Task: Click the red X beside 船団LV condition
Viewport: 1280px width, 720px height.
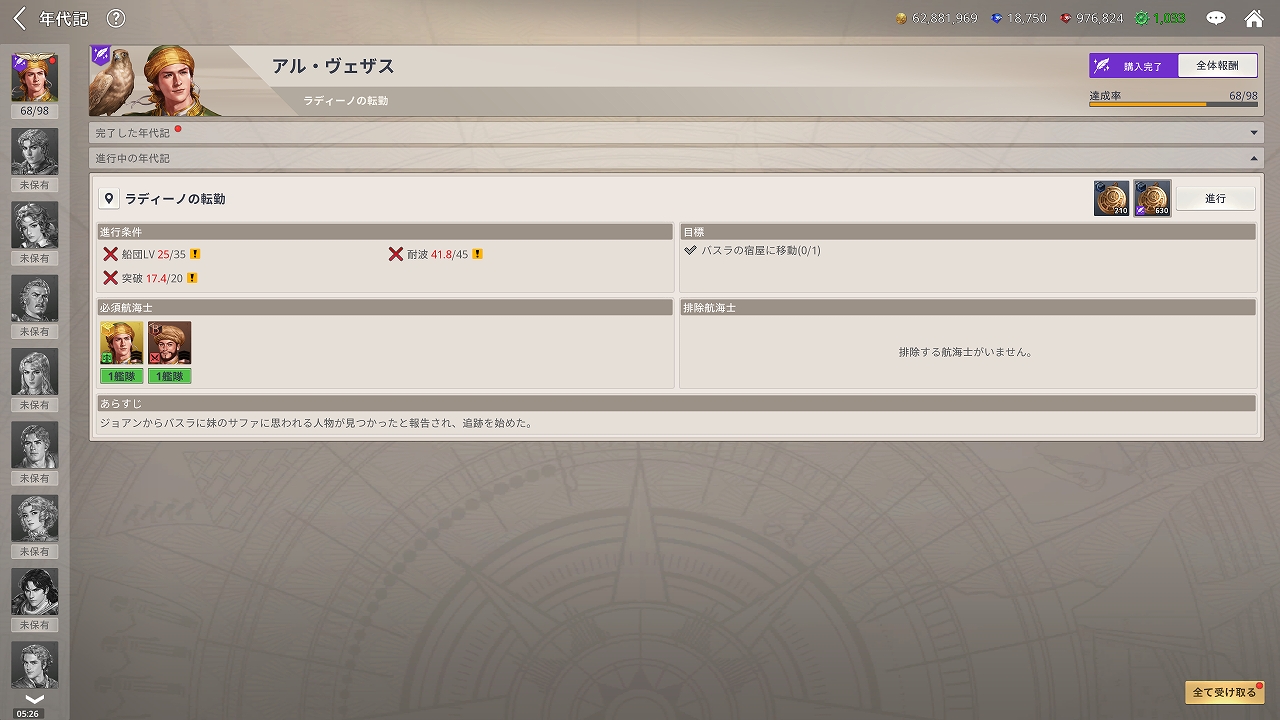Action: pyautogui.click(x=111, y=254)
